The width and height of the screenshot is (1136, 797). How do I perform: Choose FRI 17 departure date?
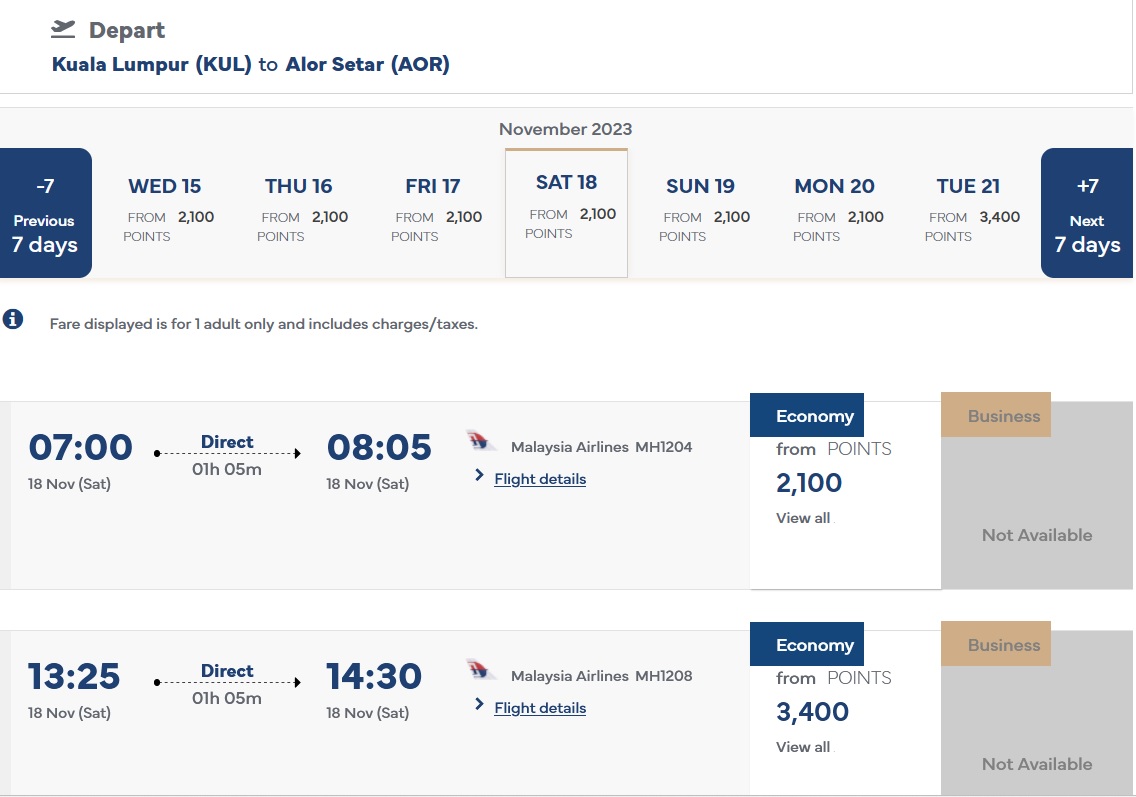point(432,210)
